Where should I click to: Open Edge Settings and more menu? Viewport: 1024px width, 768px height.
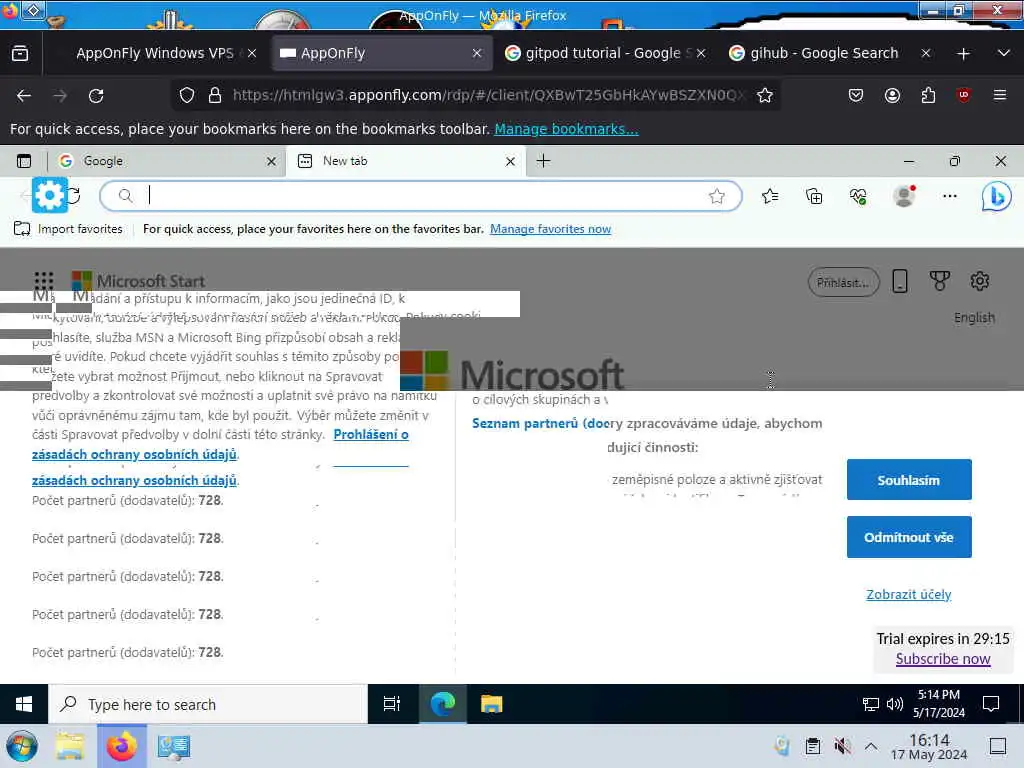click(950, 196)
